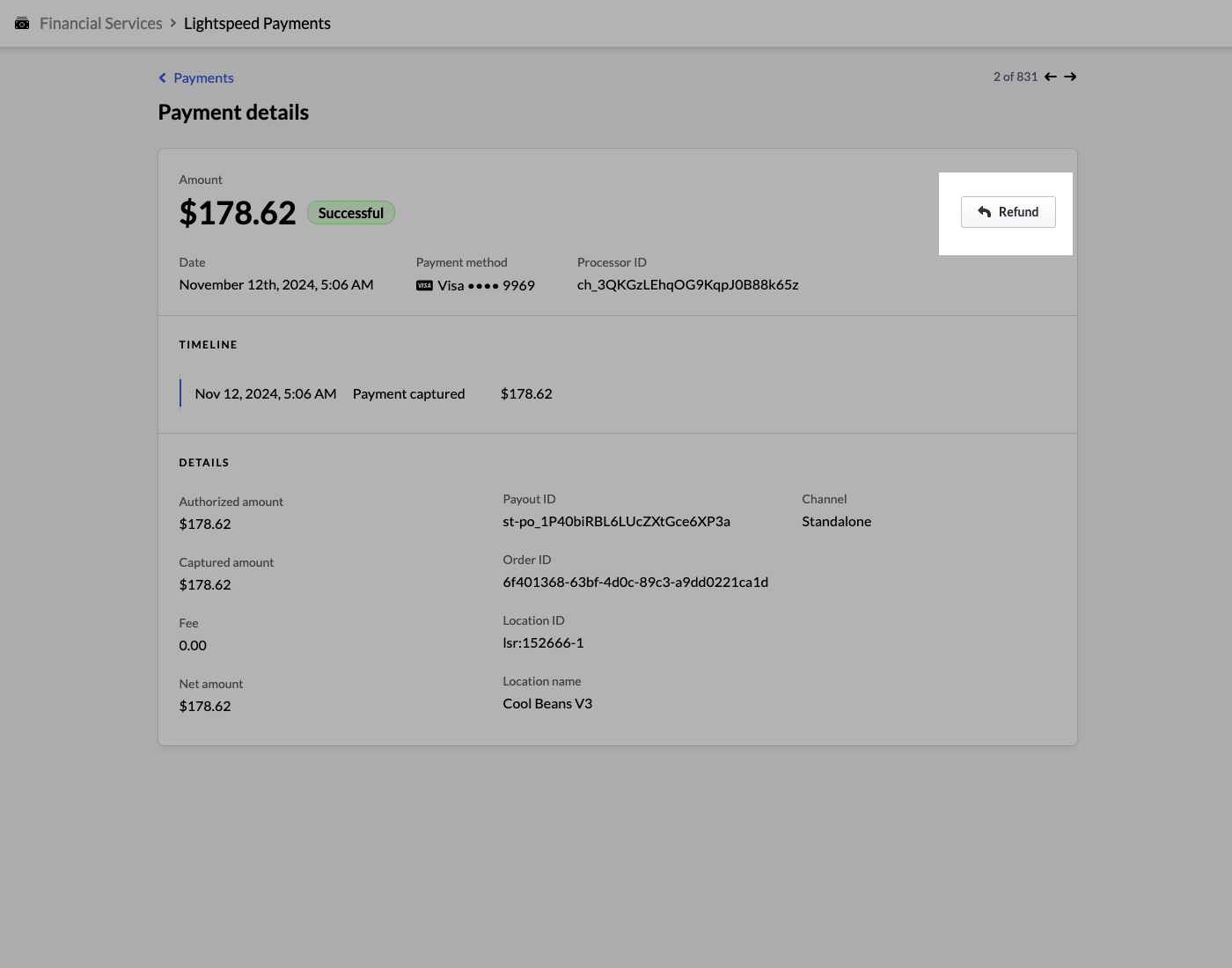
Task: Return to the Payments list link
Action: (x=203, y=78)
